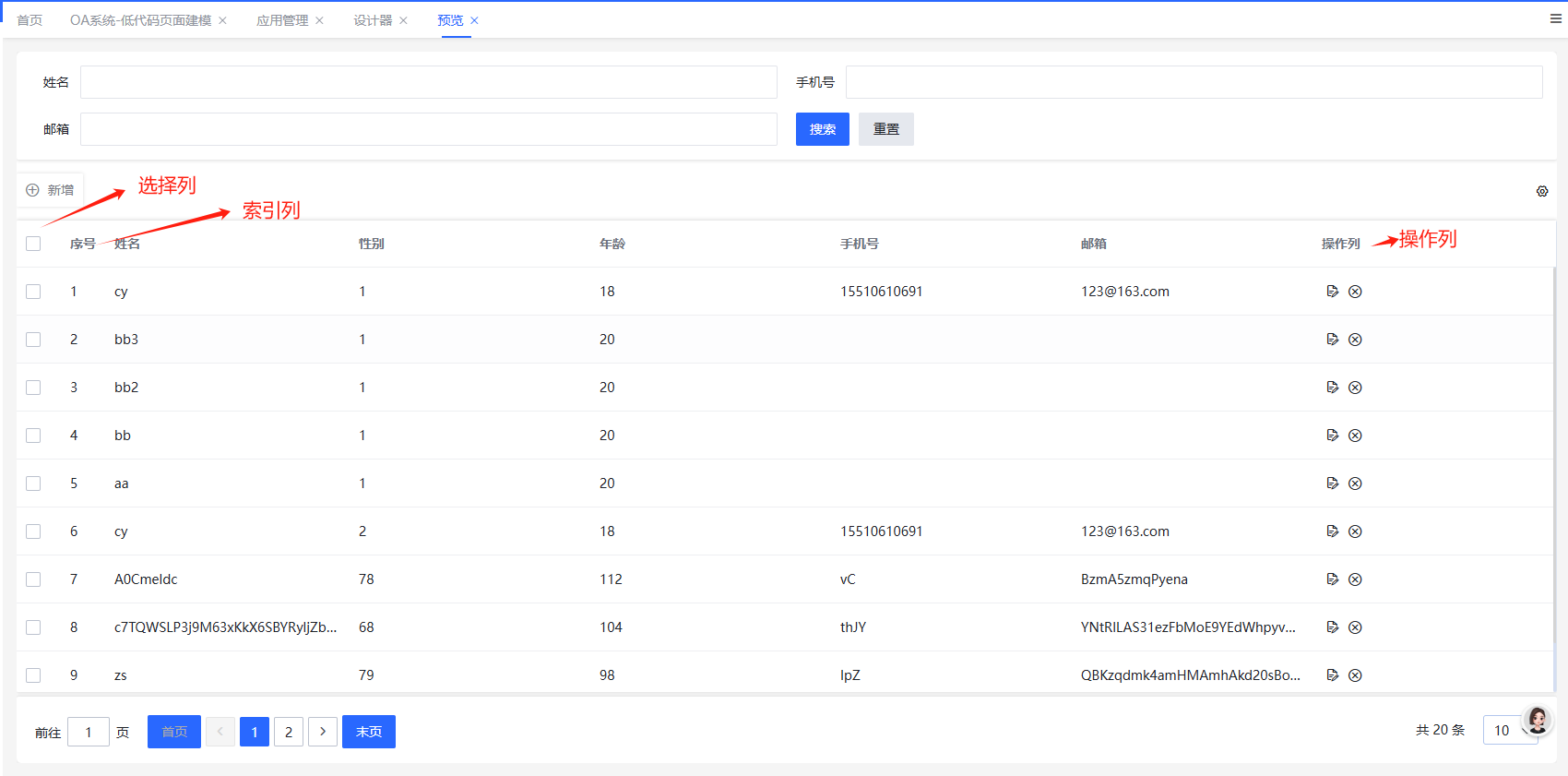The image size is (1568, 776).
Task: Click the edit icon for row 1
Action: (x=1332, y=292)
